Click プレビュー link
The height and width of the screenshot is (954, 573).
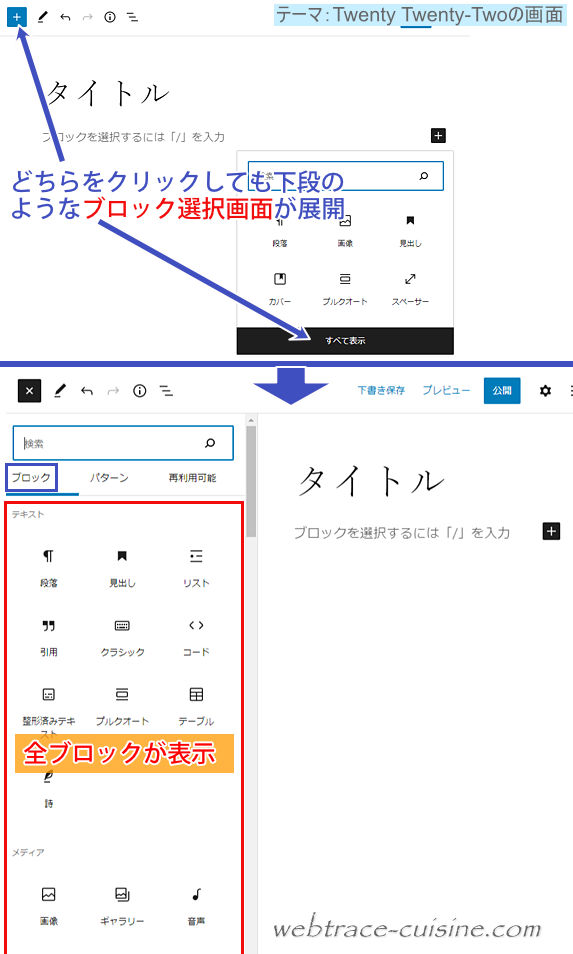[446, 391]
